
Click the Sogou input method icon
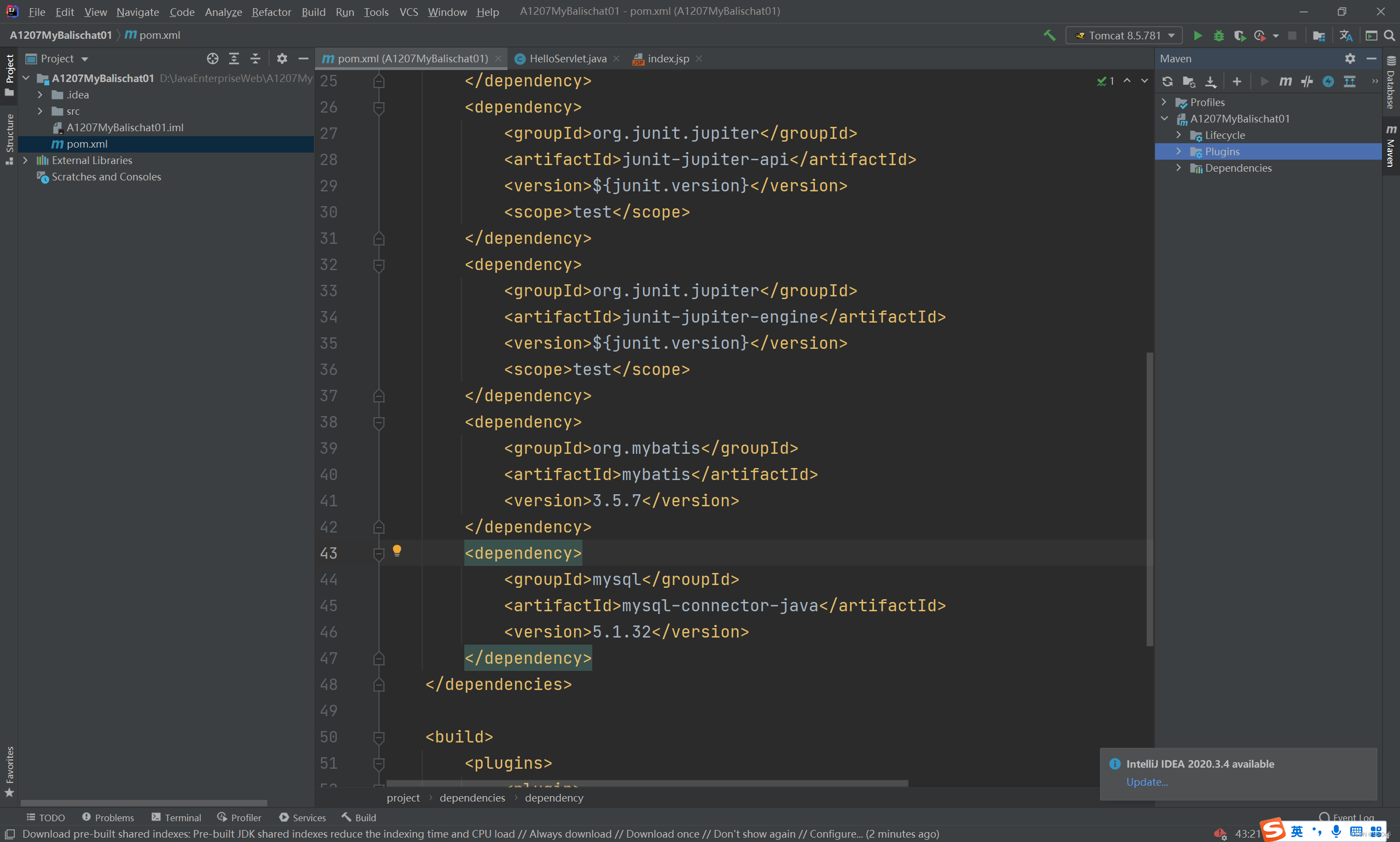pos(1274,830)
